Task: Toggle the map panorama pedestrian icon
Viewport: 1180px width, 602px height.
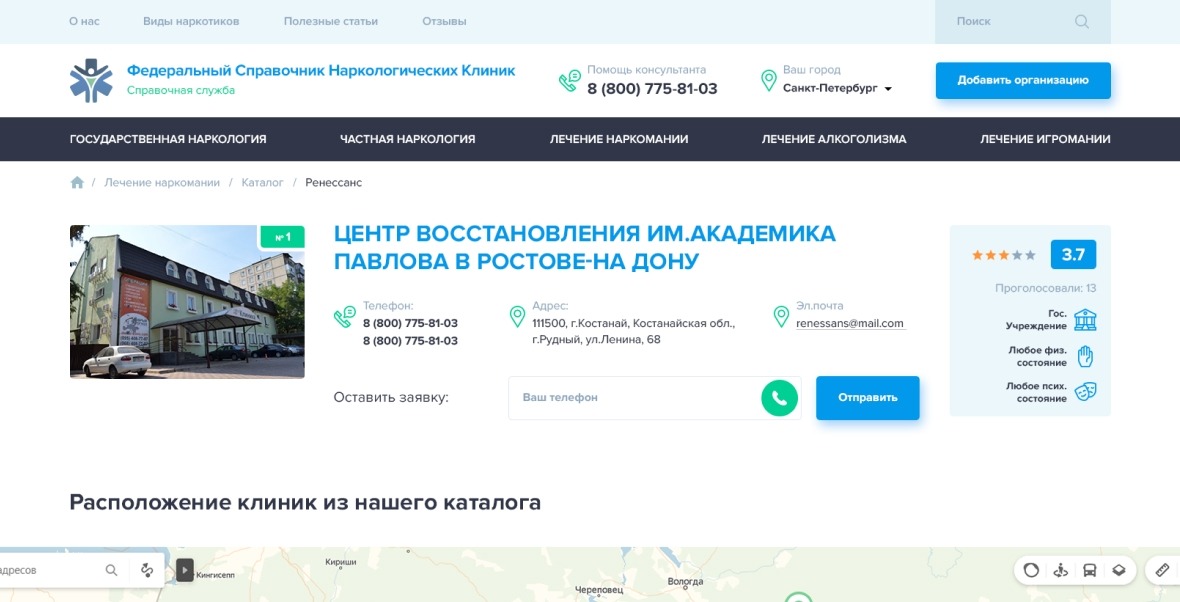Action: click(1061, 570)
